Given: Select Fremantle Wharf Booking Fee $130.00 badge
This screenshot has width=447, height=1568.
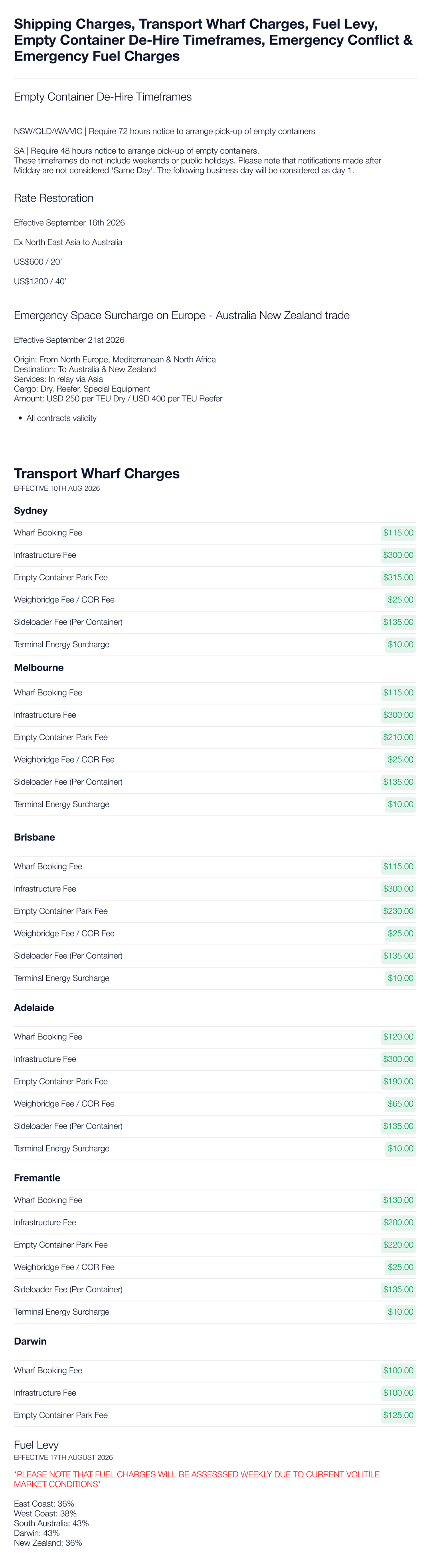Looking at the screenshot, I should coord(398,1200).
